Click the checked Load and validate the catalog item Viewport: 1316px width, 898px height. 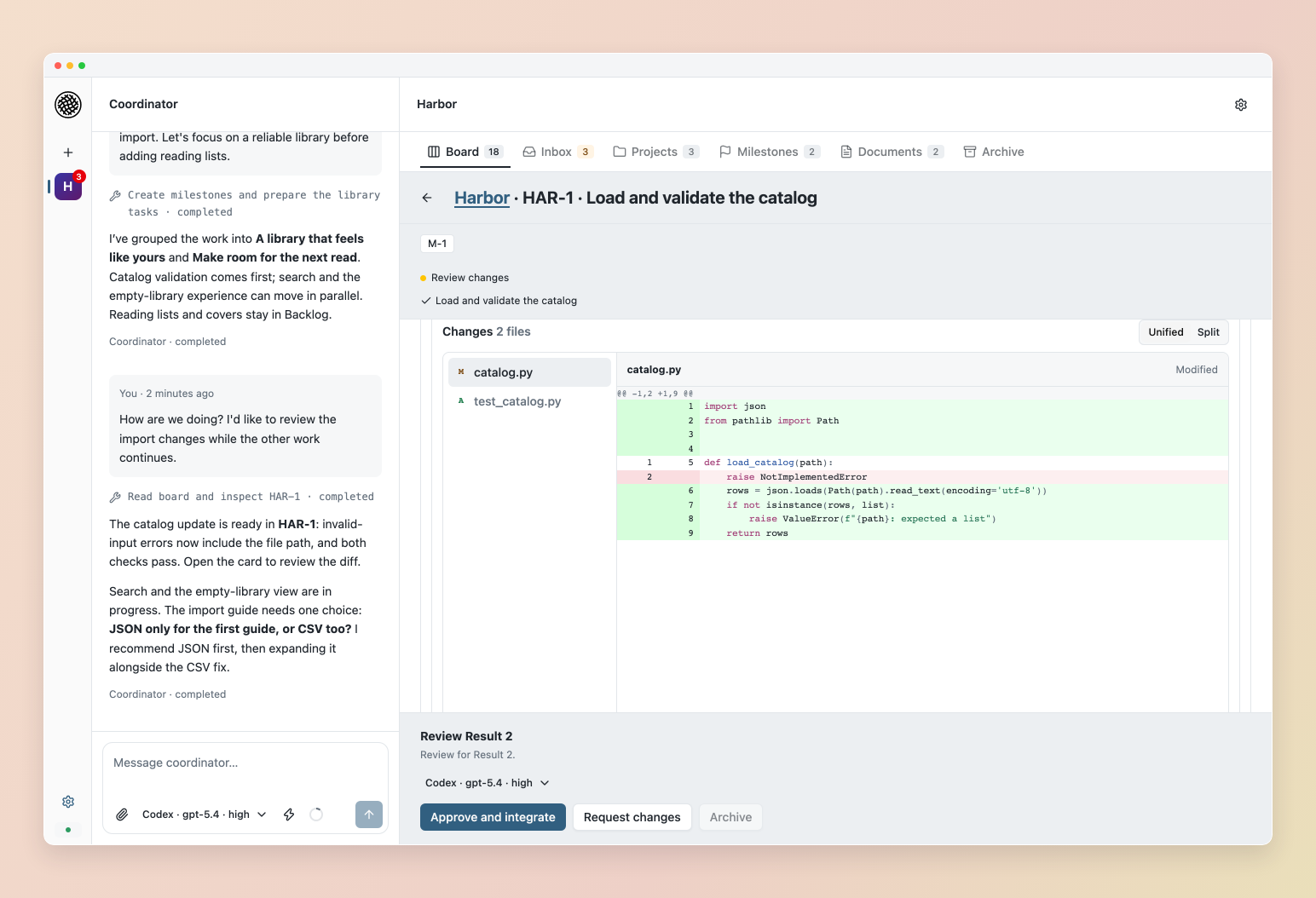[499, 301]
